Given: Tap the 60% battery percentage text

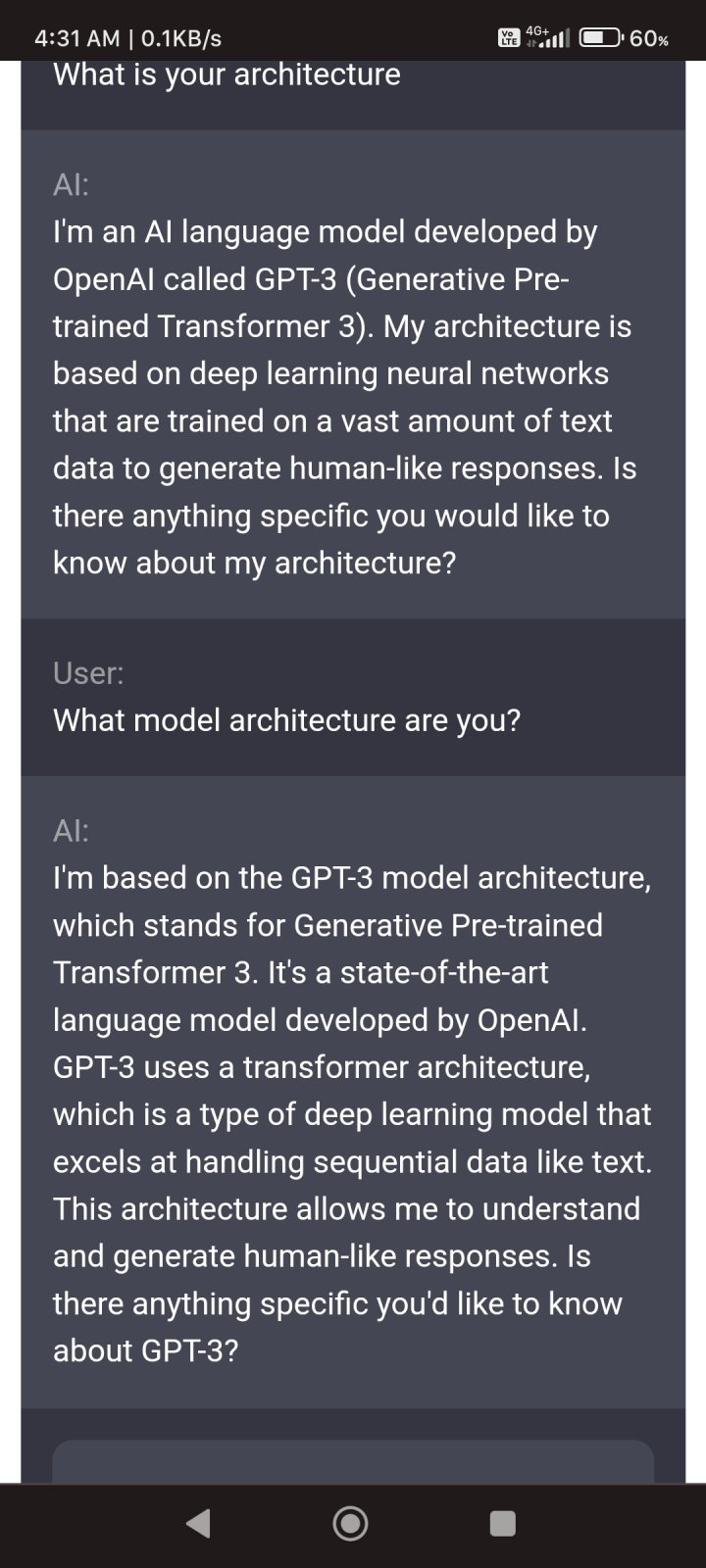Looking at the screenshot, I should click(x=650, y=39).
